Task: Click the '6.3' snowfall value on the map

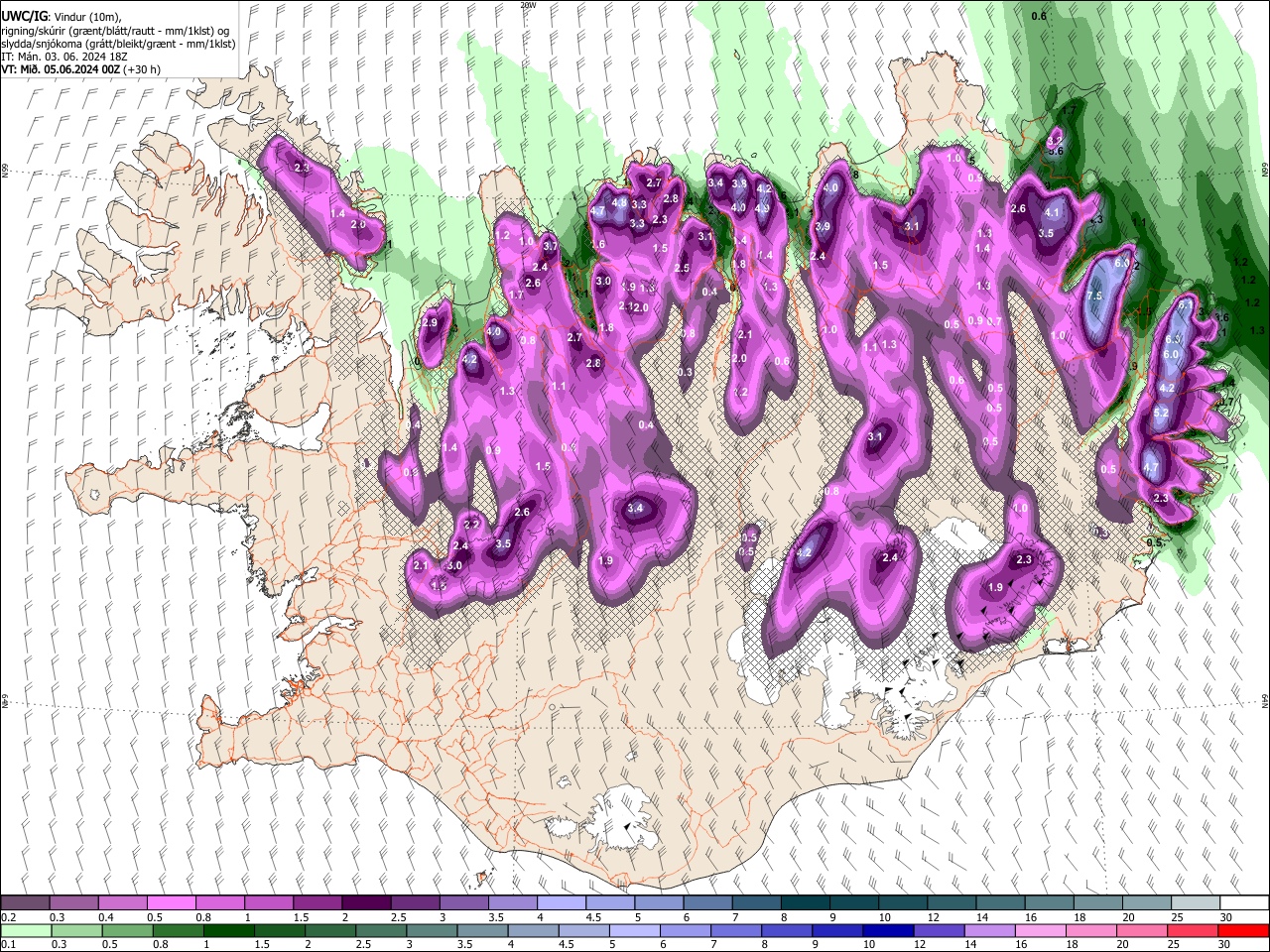Action: pyautogui.click(x=1173, y=339)
